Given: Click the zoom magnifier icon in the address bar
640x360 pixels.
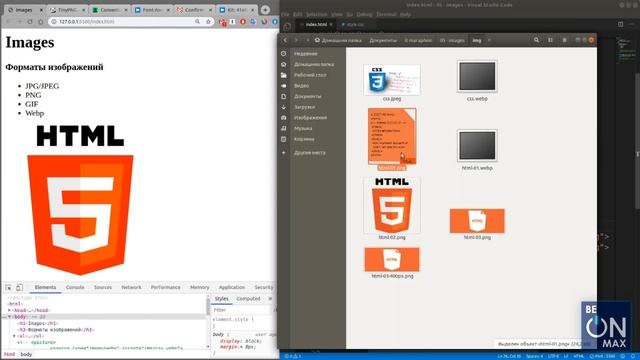Looking at the screenshot, I should 198,22.
